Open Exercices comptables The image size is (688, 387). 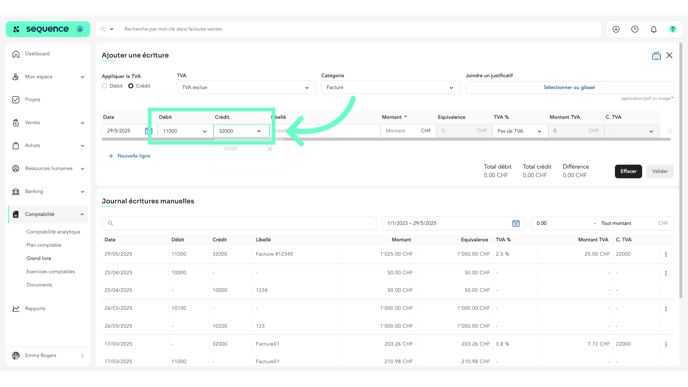pos(50,272)
